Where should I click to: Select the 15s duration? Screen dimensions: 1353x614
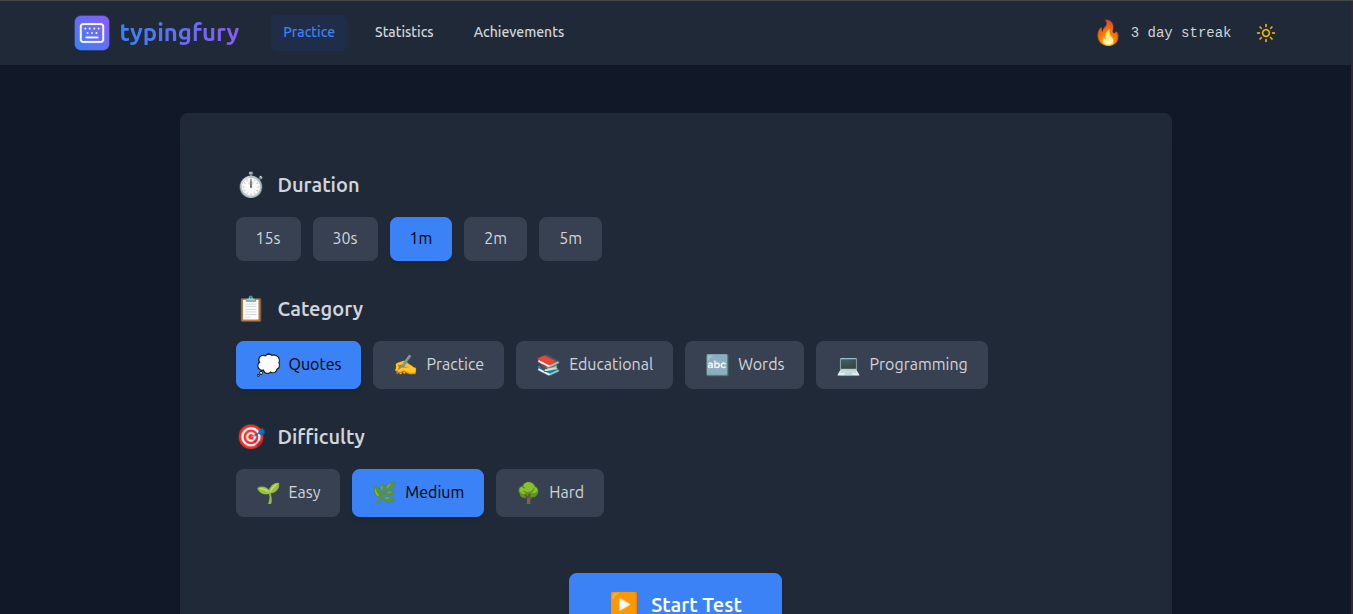coord(268,239)
